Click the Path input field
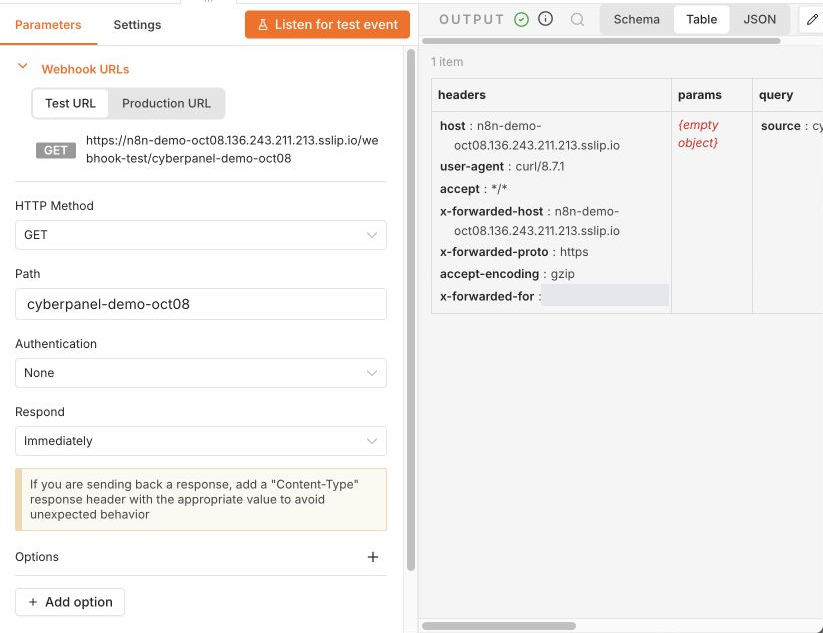Viewport: 823px width, 633px height. [201, 304]
